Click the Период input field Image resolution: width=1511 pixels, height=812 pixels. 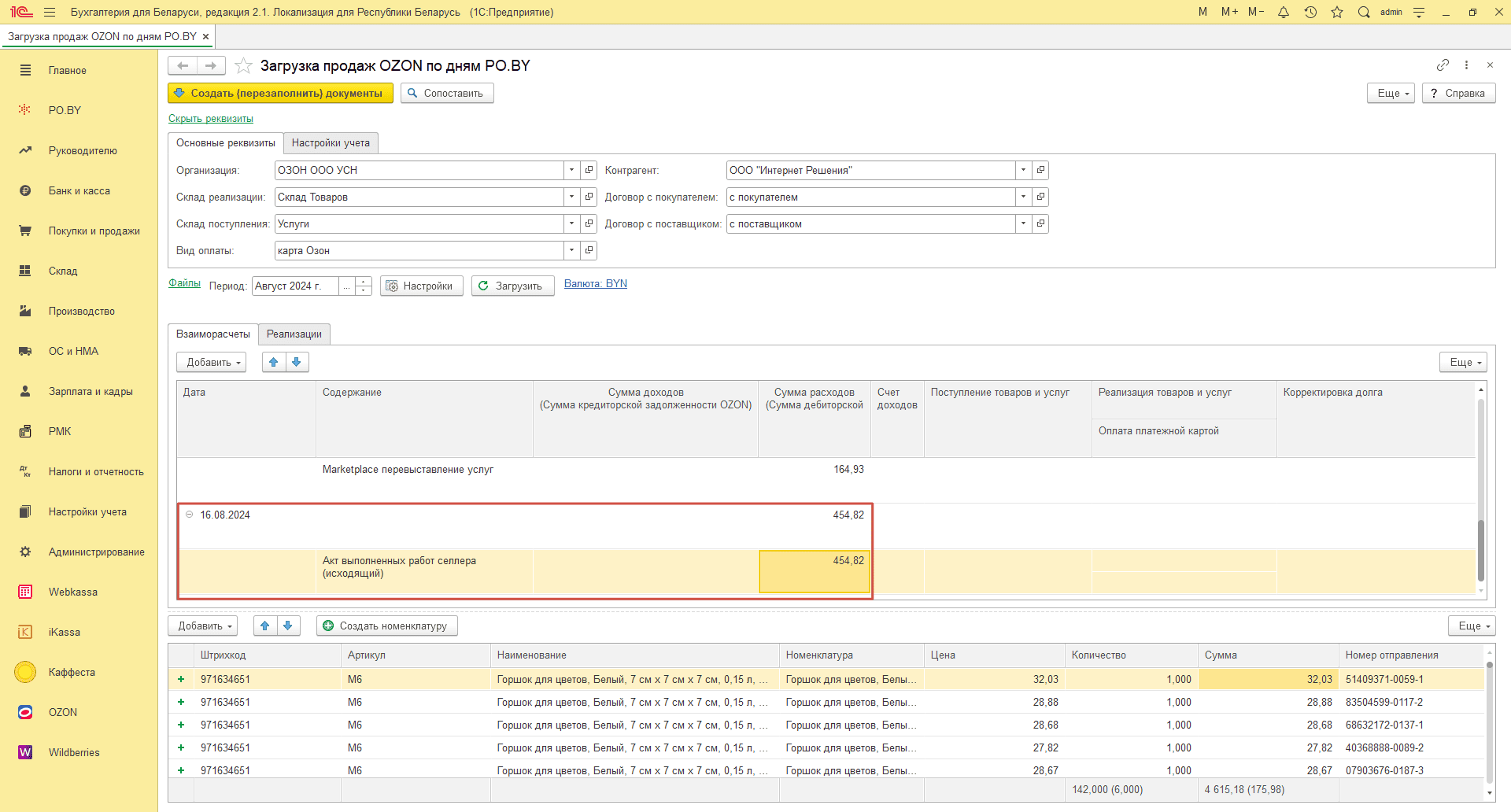(x=296, y=286)
